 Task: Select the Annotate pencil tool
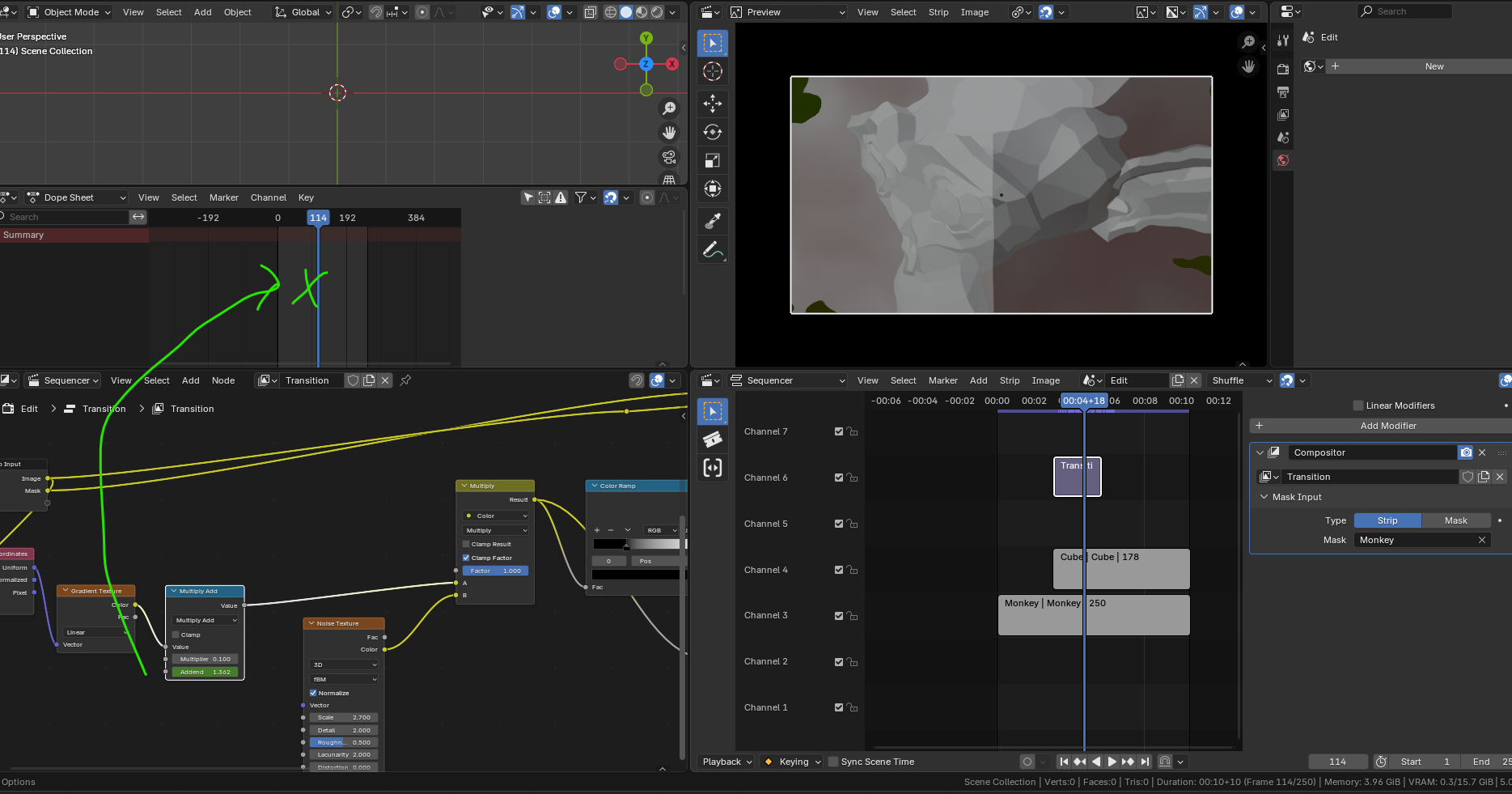(x=712, y=250)
